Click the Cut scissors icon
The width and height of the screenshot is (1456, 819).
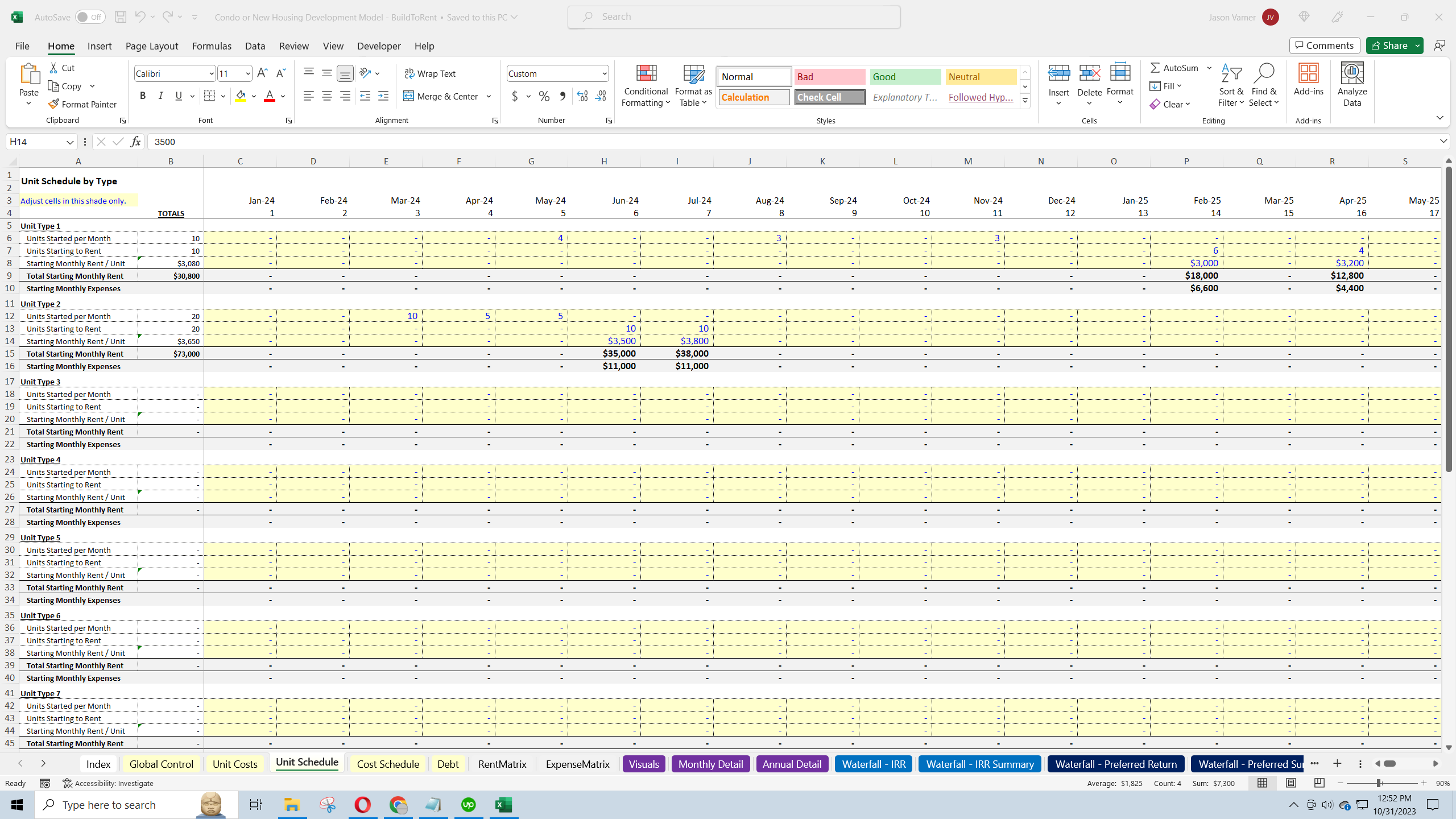click(53, 68)
